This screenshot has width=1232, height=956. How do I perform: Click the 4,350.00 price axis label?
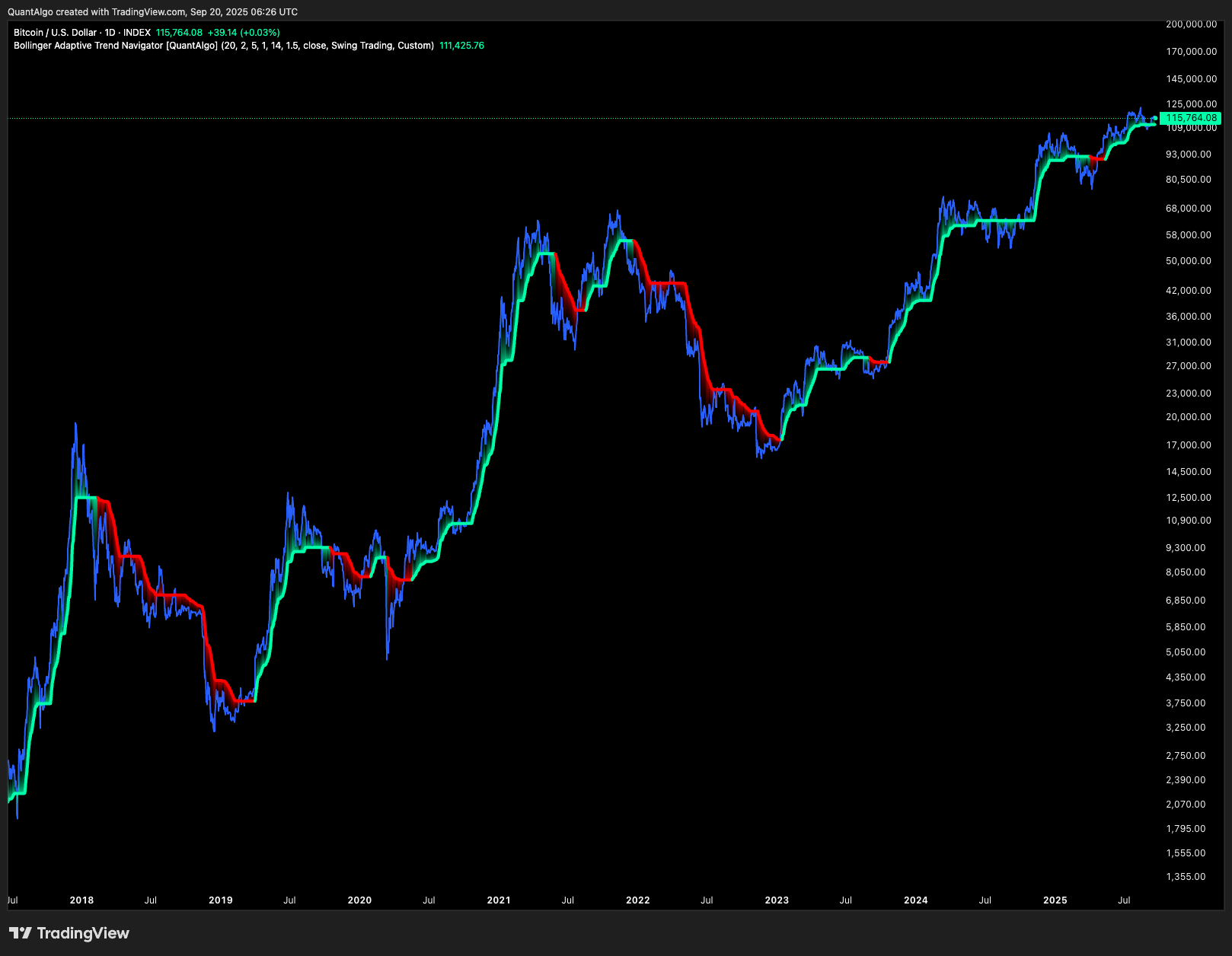[1186, 677]
